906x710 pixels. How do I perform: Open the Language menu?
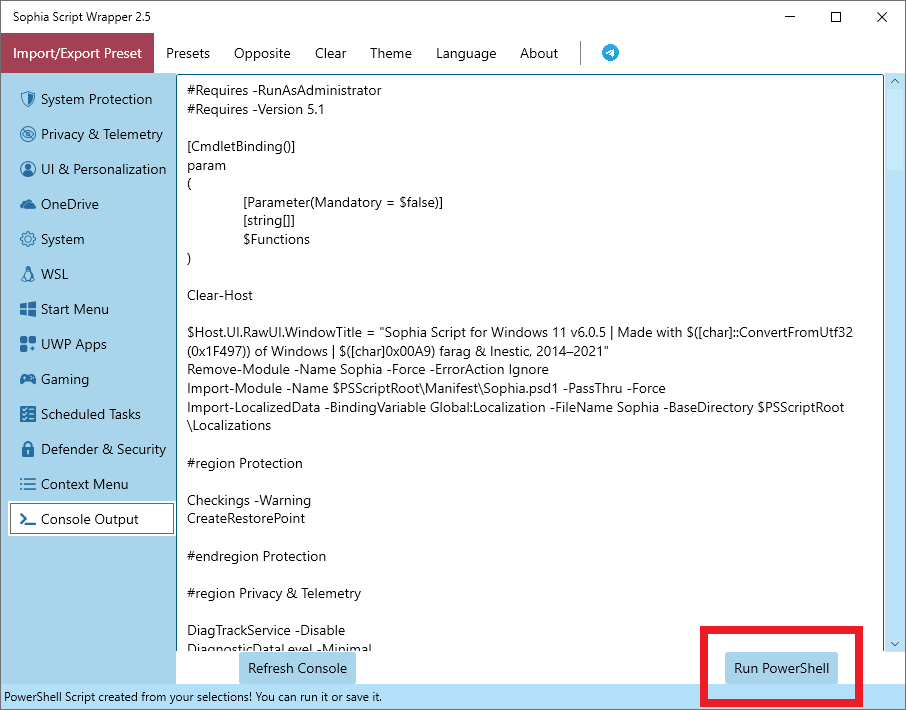pos(466,53)
